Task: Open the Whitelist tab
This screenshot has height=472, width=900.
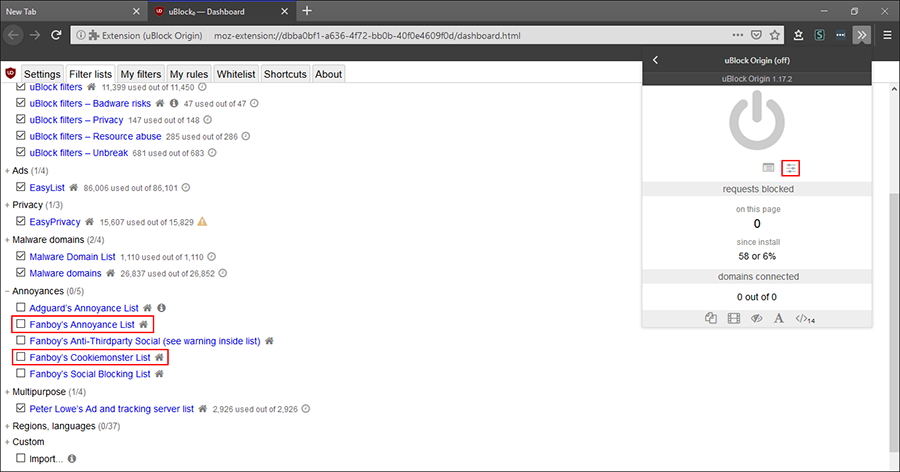Action: (x=236, y=74)
